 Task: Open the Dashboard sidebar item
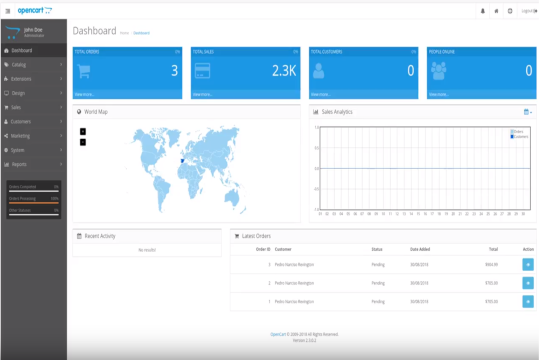[34, 50]
